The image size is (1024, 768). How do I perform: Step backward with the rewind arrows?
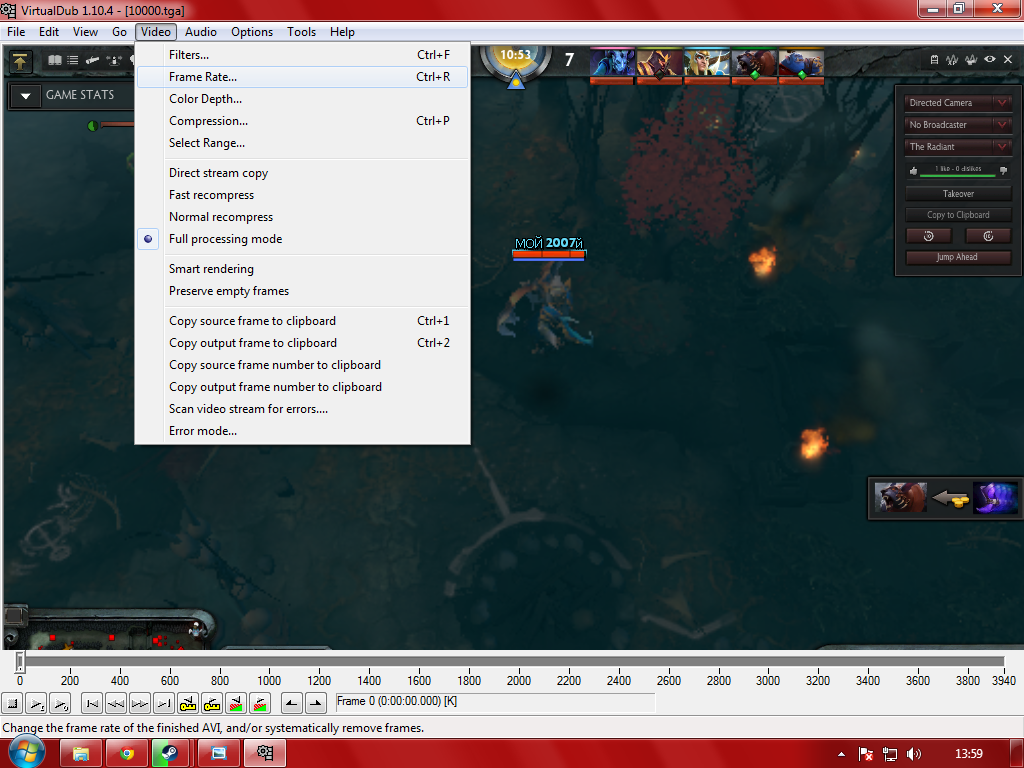(116, 703)
